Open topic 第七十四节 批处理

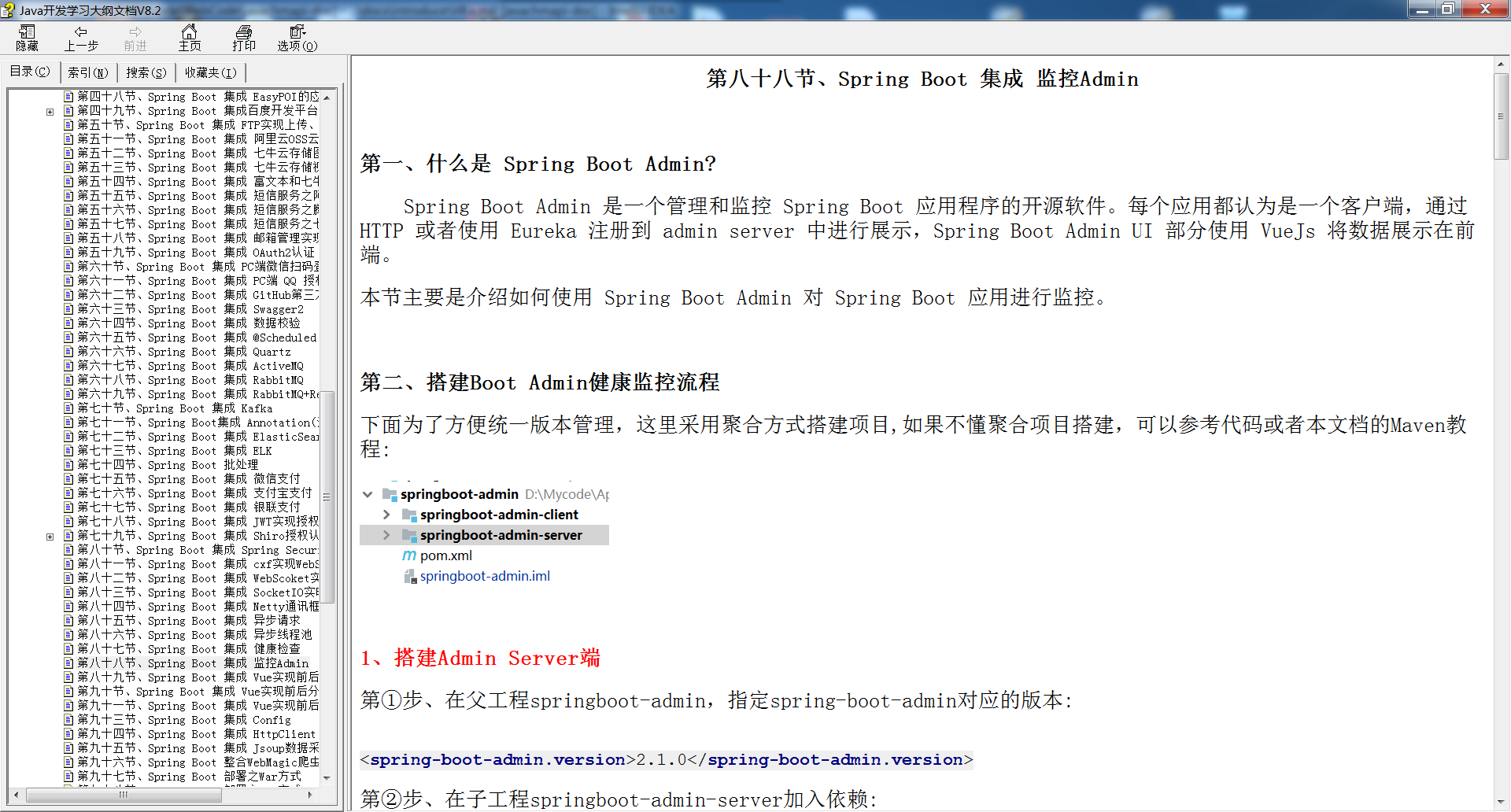click(x=168, y=465)
